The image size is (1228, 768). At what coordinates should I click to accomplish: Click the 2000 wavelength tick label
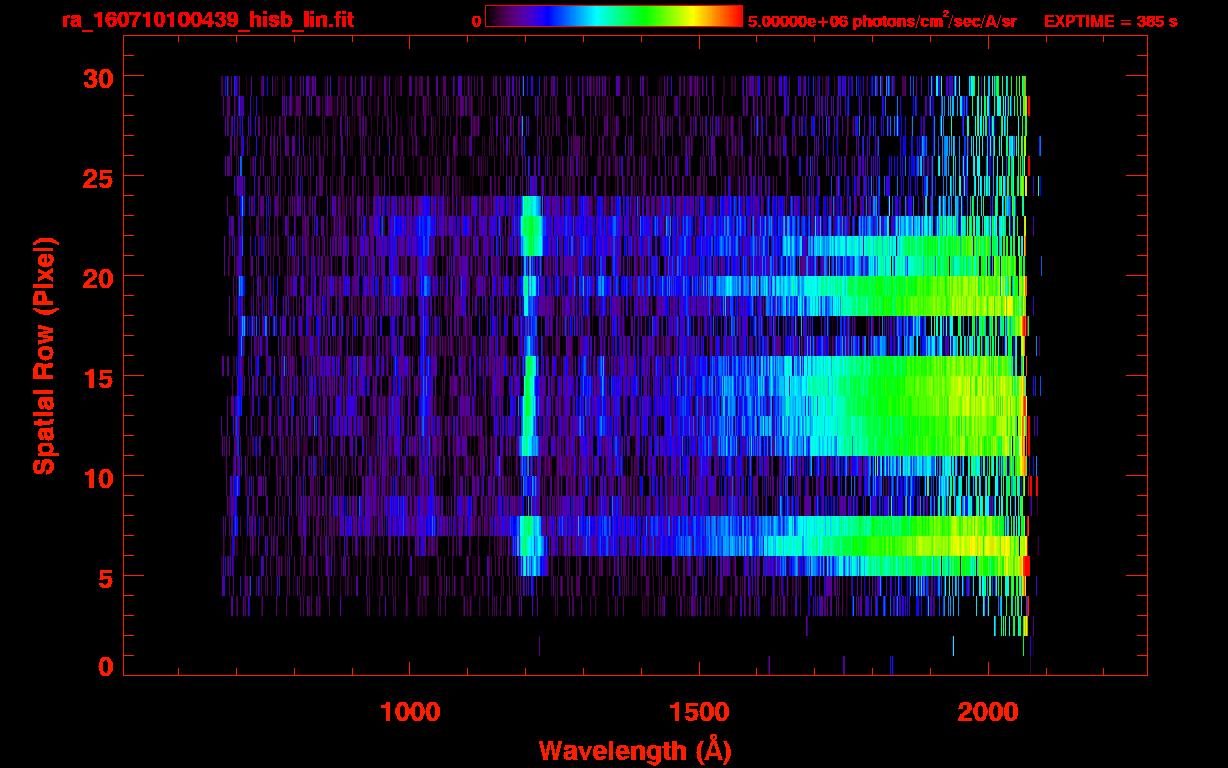click(x=987, y=712)
